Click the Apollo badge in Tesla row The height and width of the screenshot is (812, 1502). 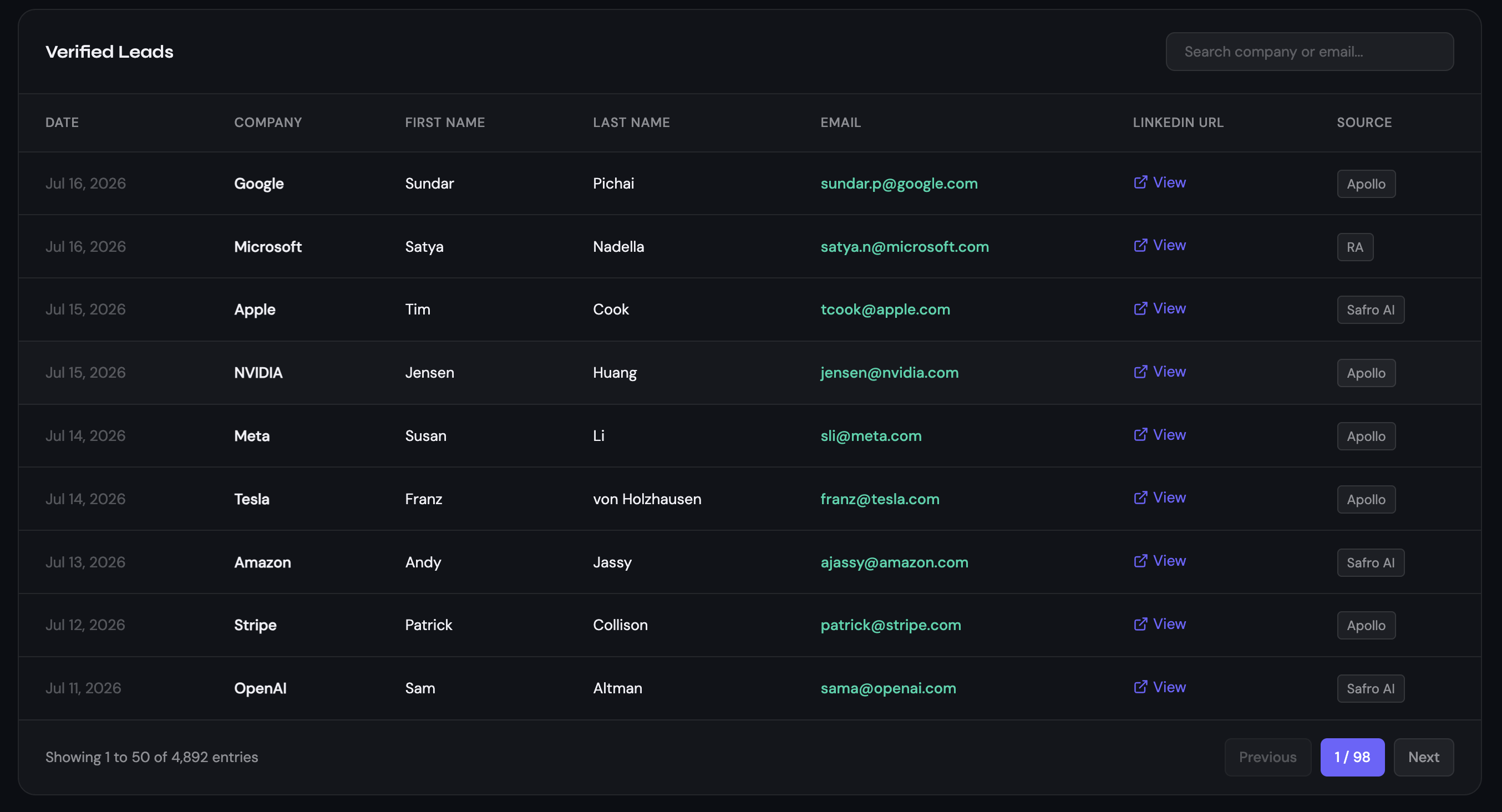tap(1366, 500)
